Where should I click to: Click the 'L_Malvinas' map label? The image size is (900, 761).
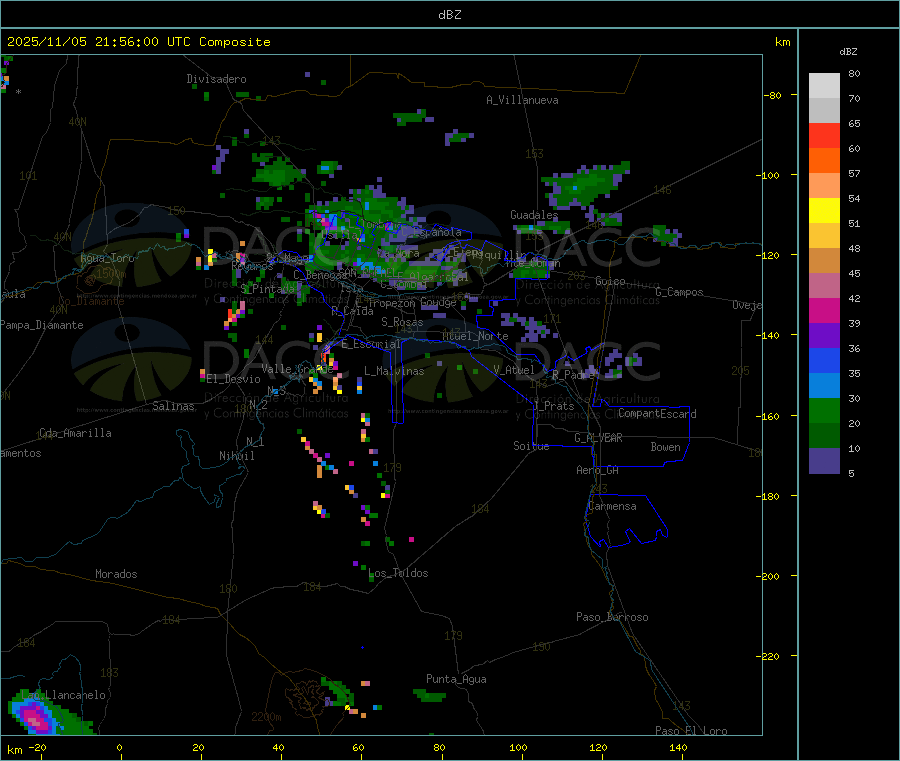point(394,371)
